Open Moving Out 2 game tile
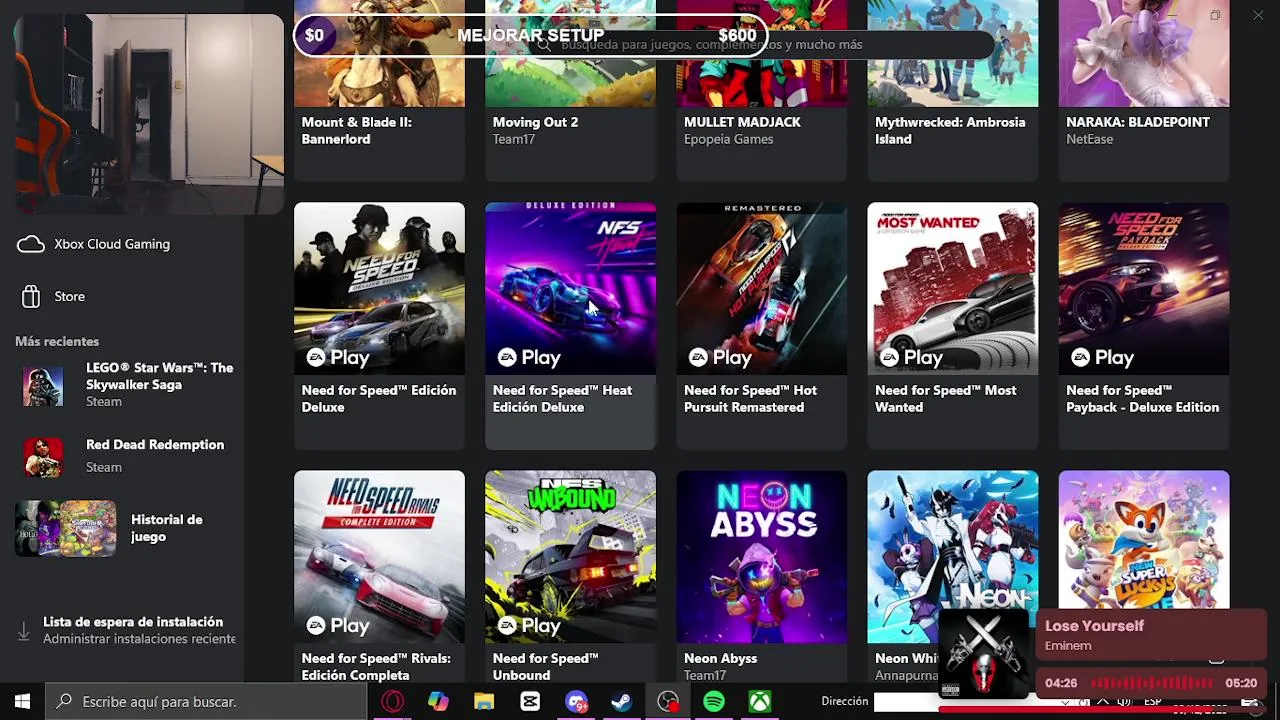 coord(570,90)
